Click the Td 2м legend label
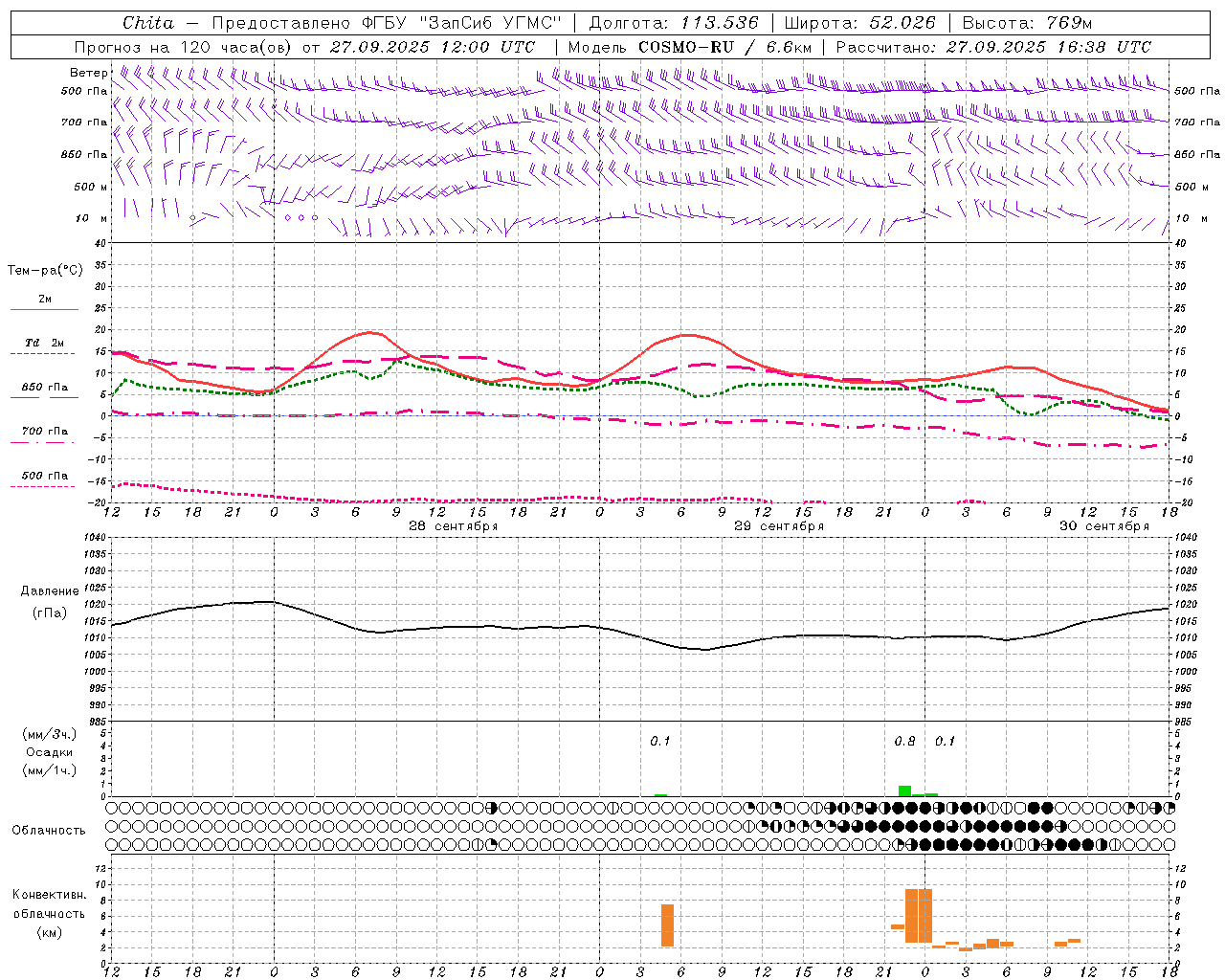The height and width of the screenshot is (980, 1225). point(44,343)
